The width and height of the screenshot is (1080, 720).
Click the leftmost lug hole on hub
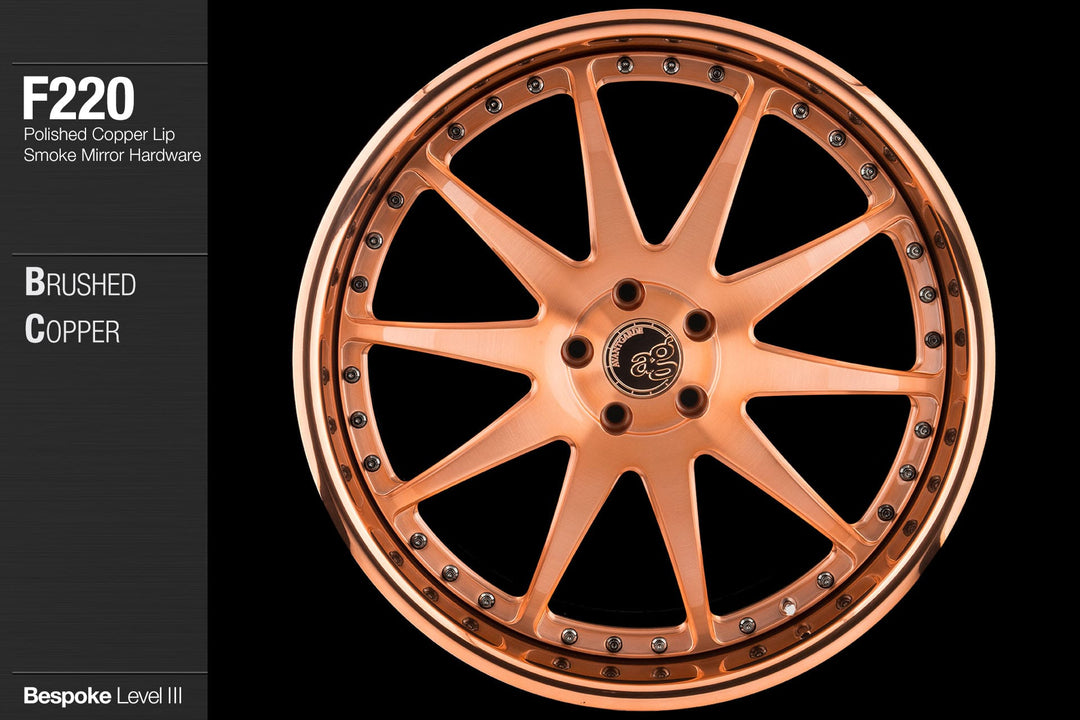[x=578, y=348]
